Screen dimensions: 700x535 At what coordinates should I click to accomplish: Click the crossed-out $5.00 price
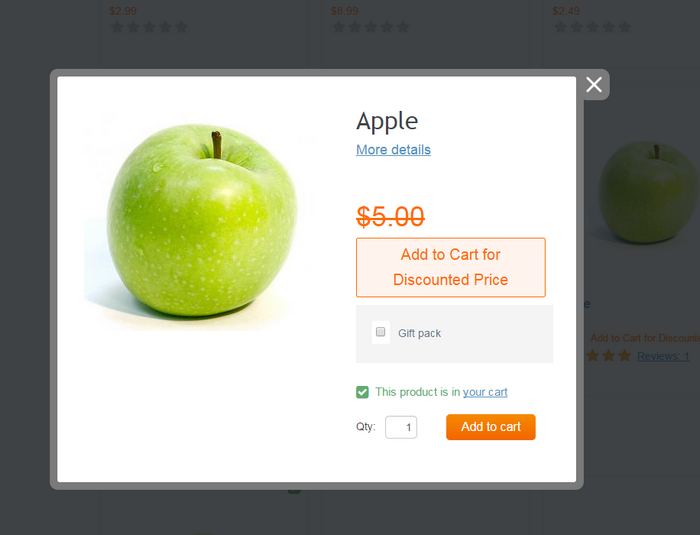[390, 217]
